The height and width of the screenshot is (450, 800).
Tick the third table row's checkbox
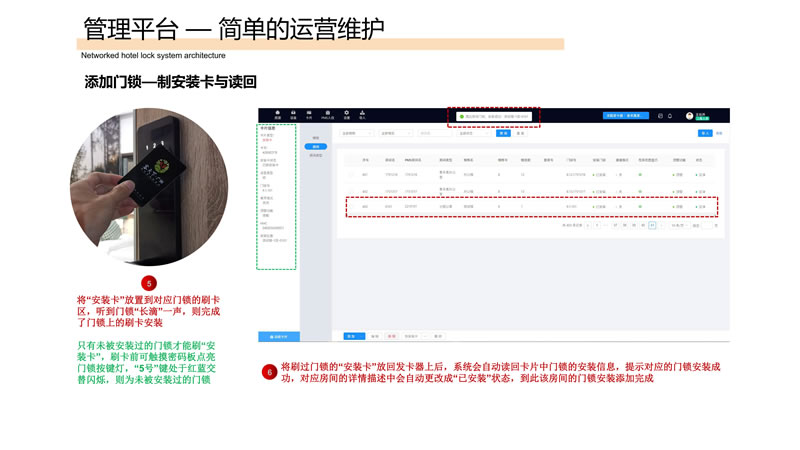point(351,207)
